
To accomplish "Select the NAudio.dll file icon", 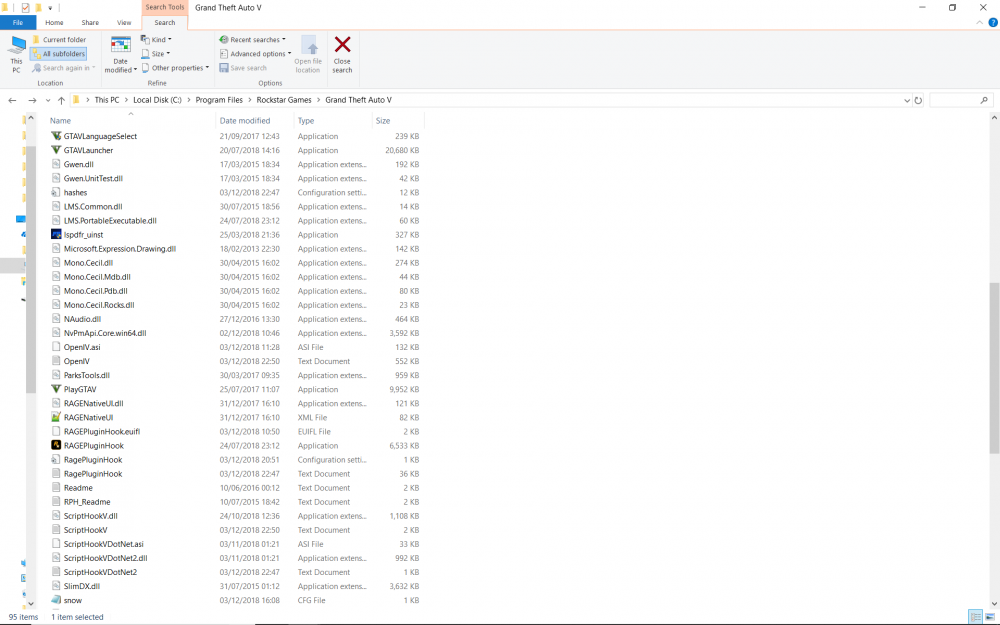I will click(56, 319).
